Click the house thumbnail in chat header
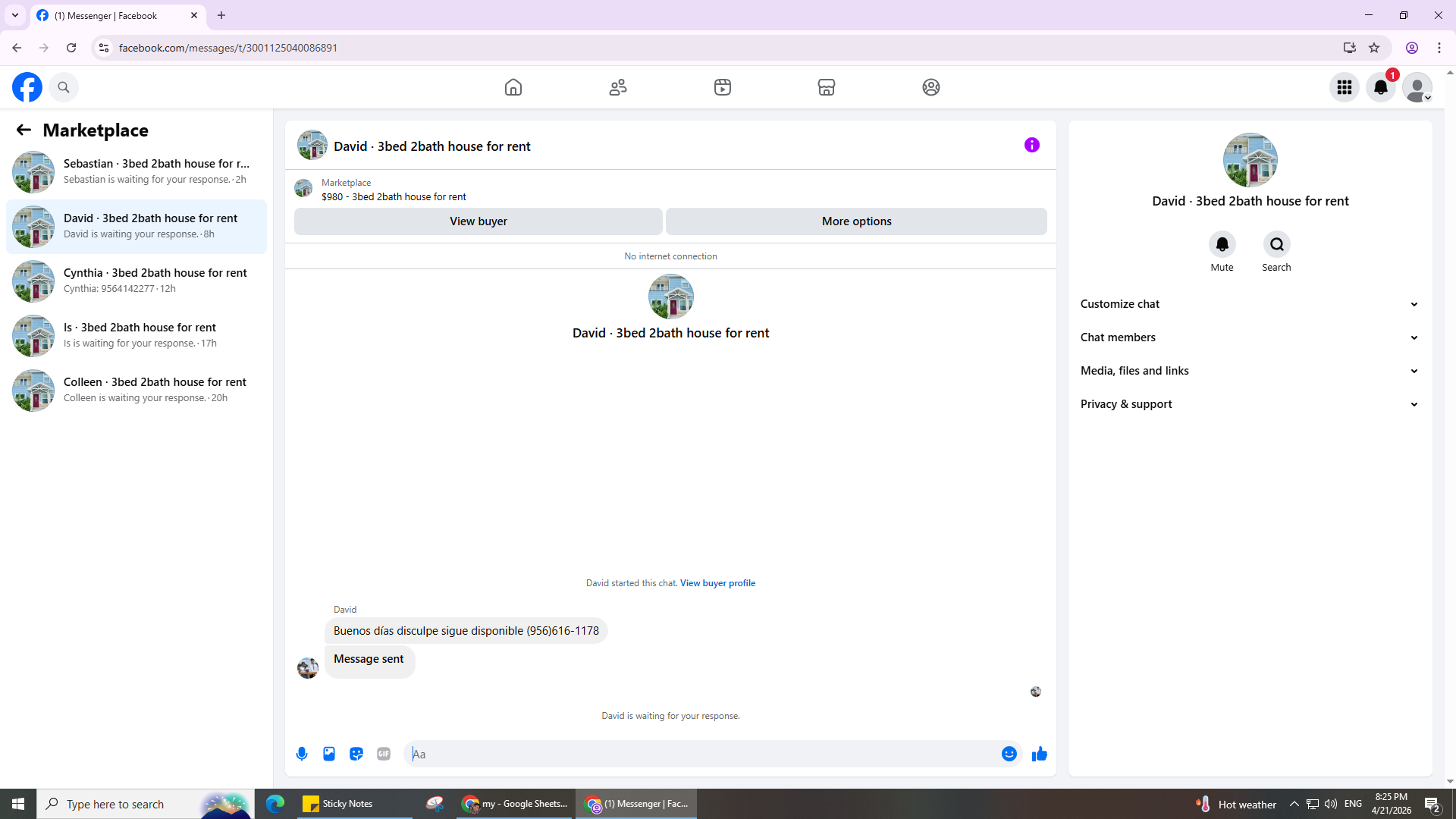 (312, 146)
